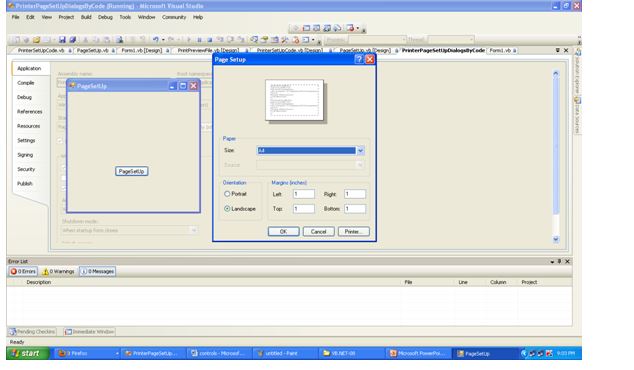
Task: Open the File menu
Action: [15, 17]
